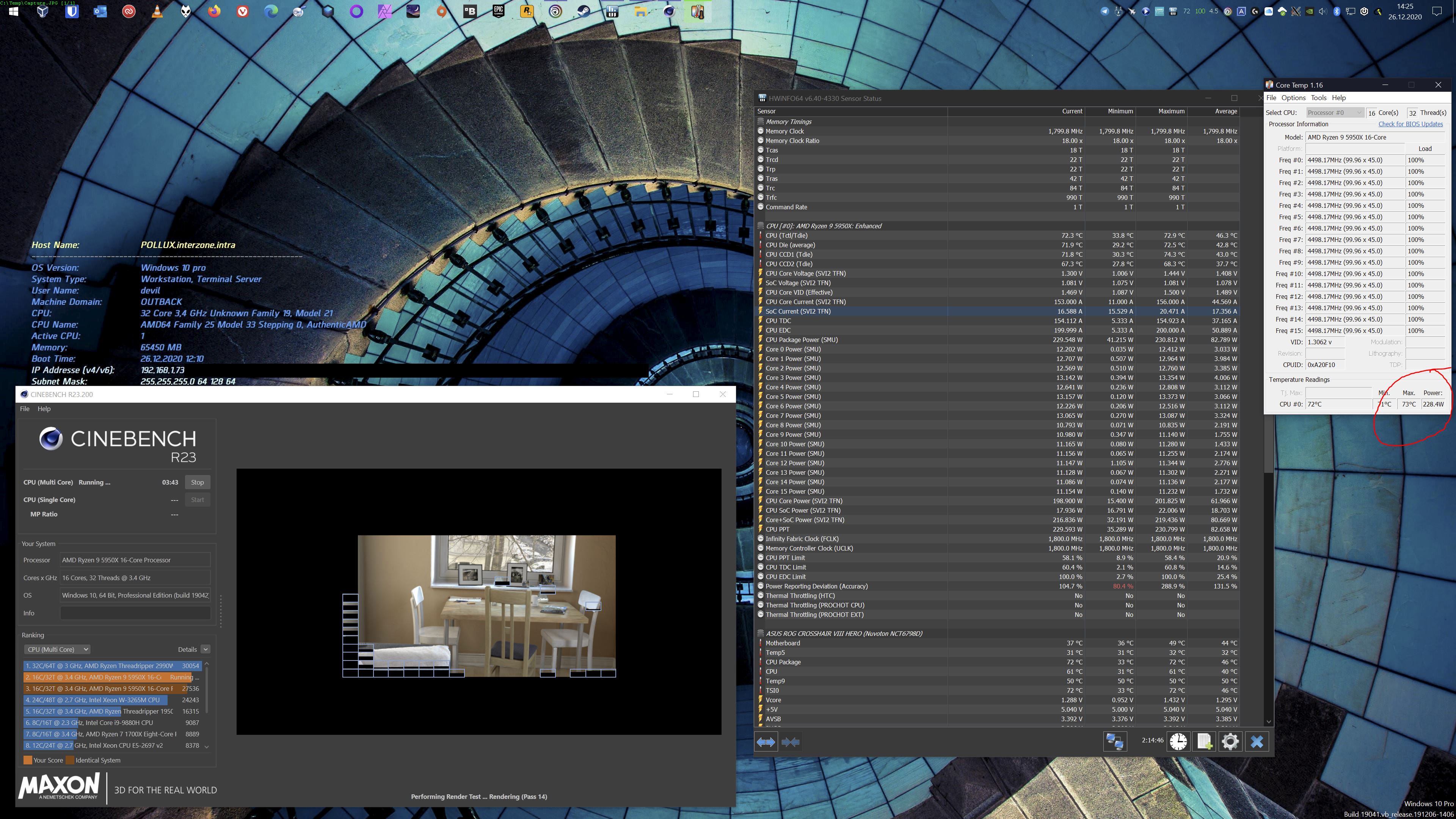This screenshot has height=819, width=1456.
Task: Click the blue X close-sensors icon
Action: click(1257, 742)
